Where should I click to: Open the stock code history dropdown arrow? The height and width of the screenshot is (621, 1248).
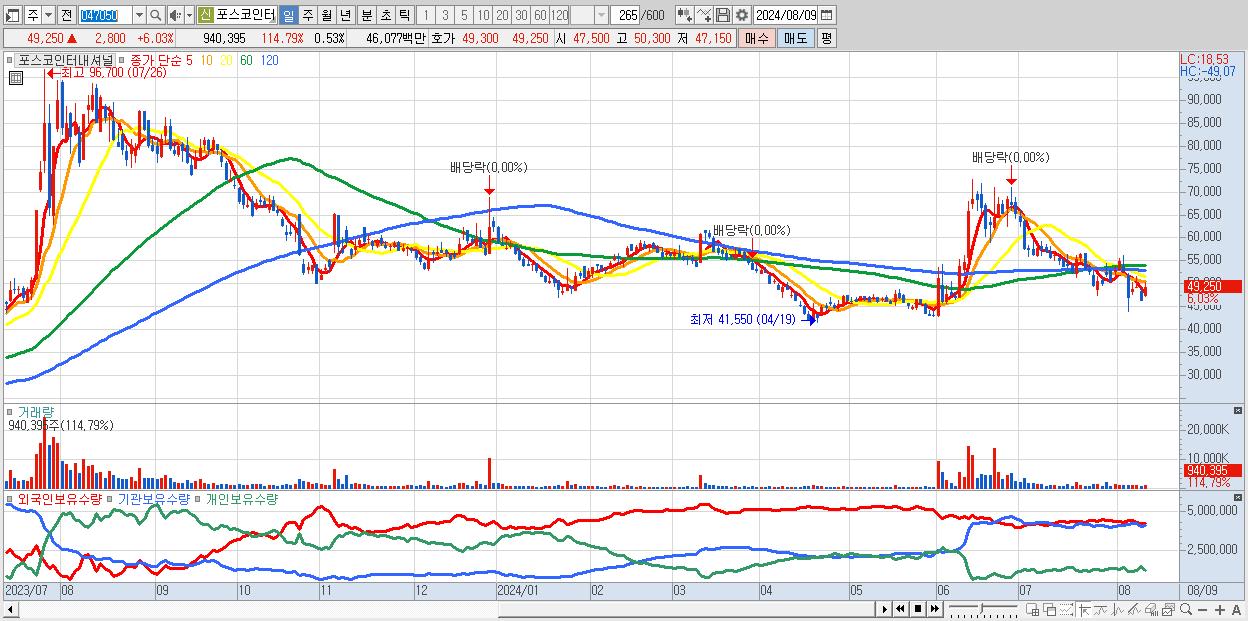140,15
